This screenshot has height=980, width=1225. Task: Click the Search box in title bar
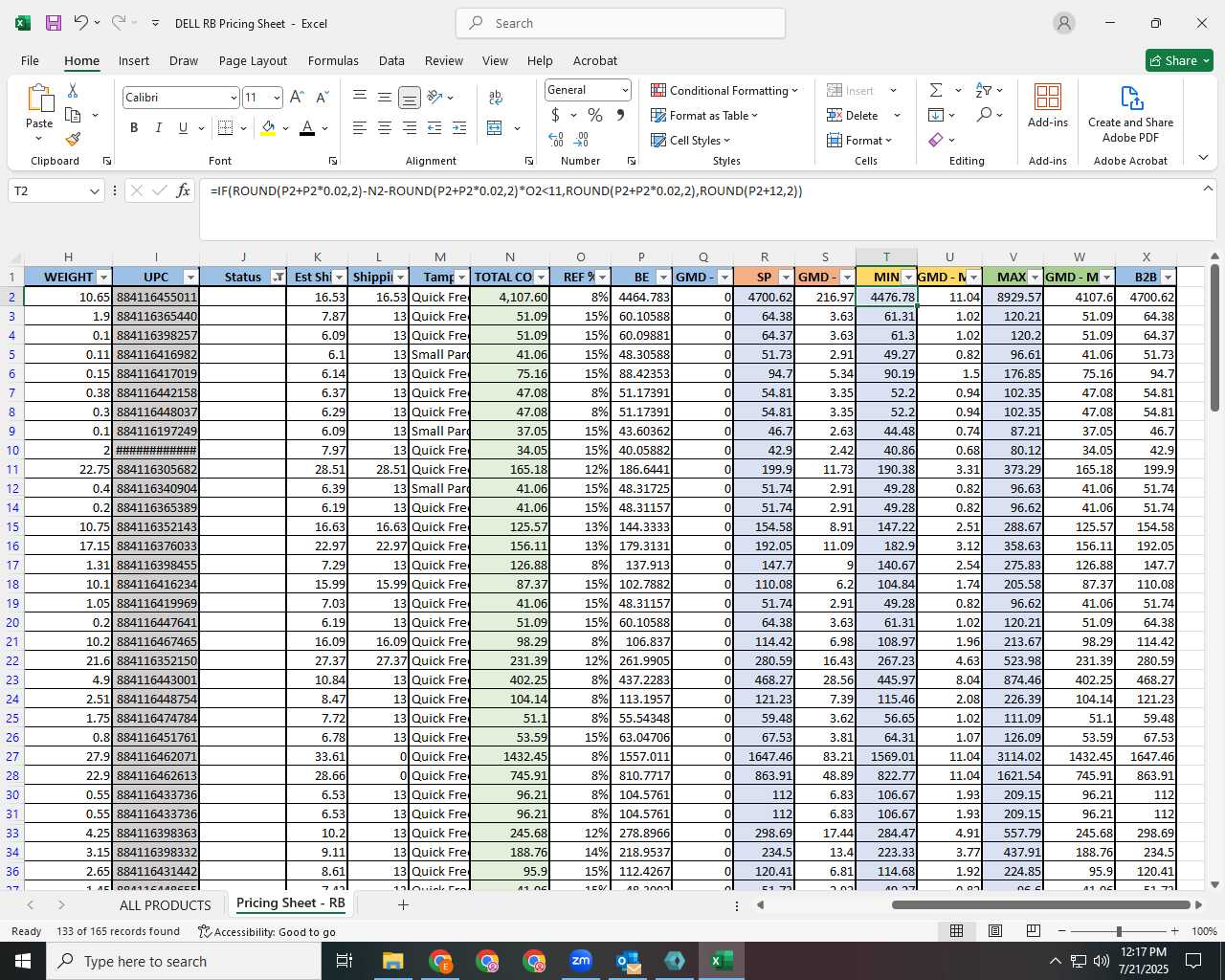point(620,23)
